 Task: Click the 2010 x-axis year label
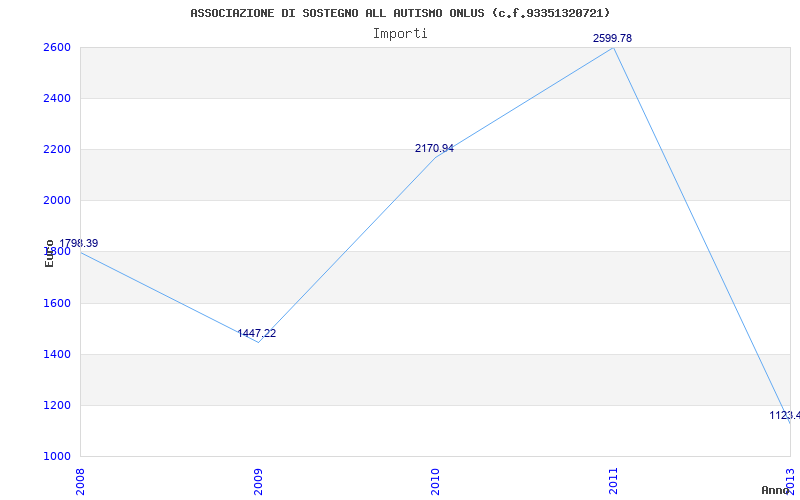pyautogui.click(x=435, y=481)
